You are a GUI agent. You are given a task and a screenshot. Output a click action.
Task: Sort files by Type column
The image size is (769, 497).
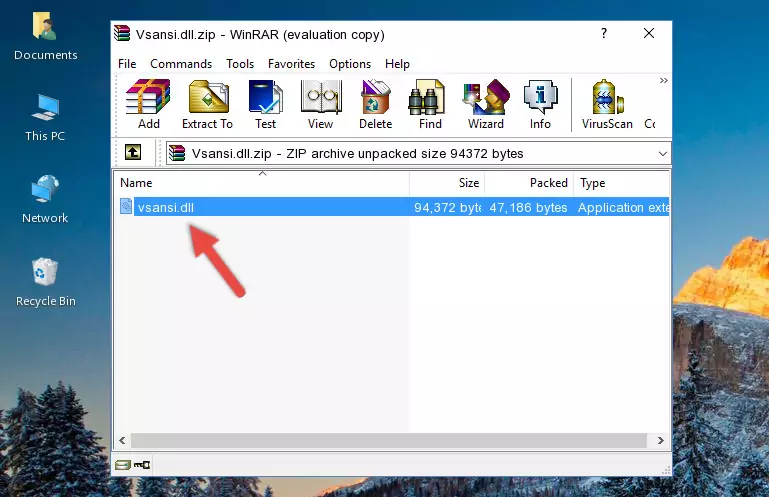click(x=621, y=183)
